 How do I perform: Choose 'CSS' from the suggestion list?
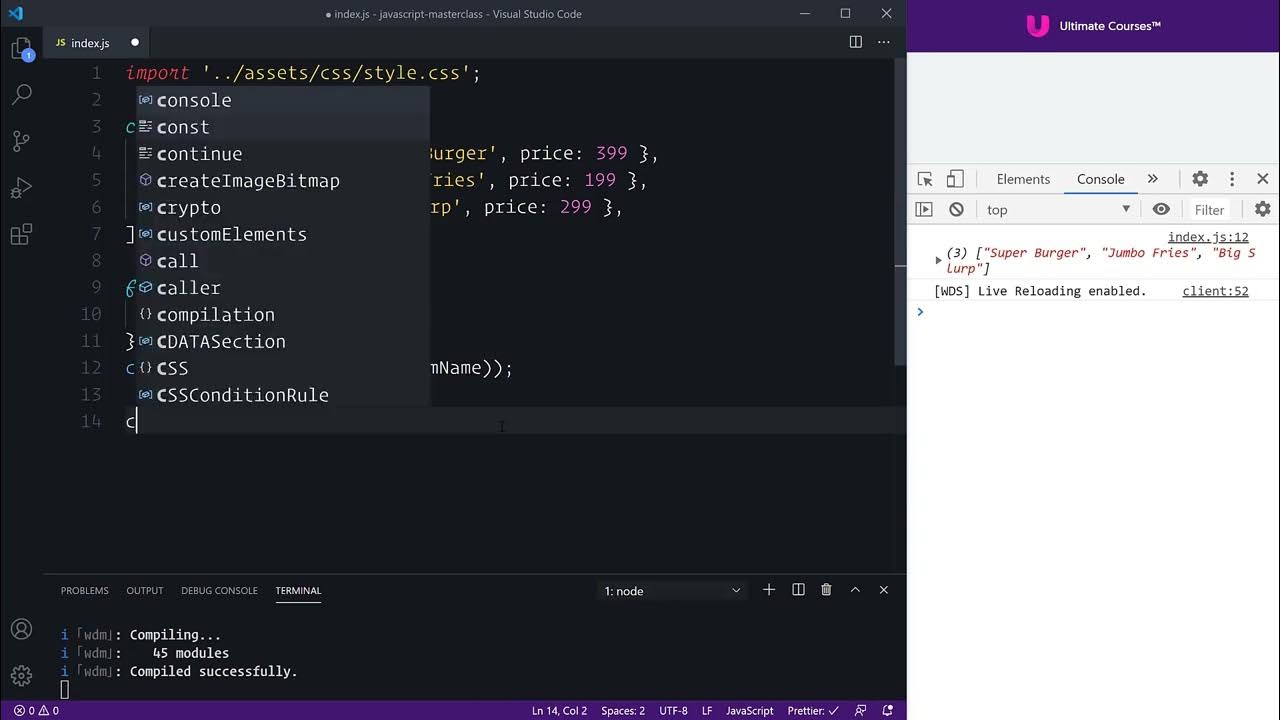pos(283,368)
